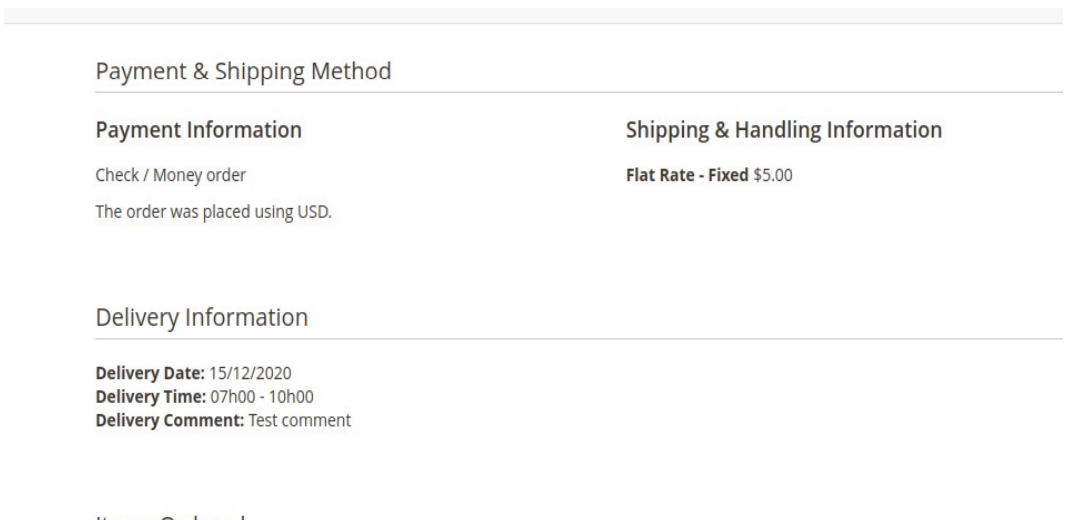
Task: Click divider line under Payment & Shipping Method
Action: coord(578,93)
